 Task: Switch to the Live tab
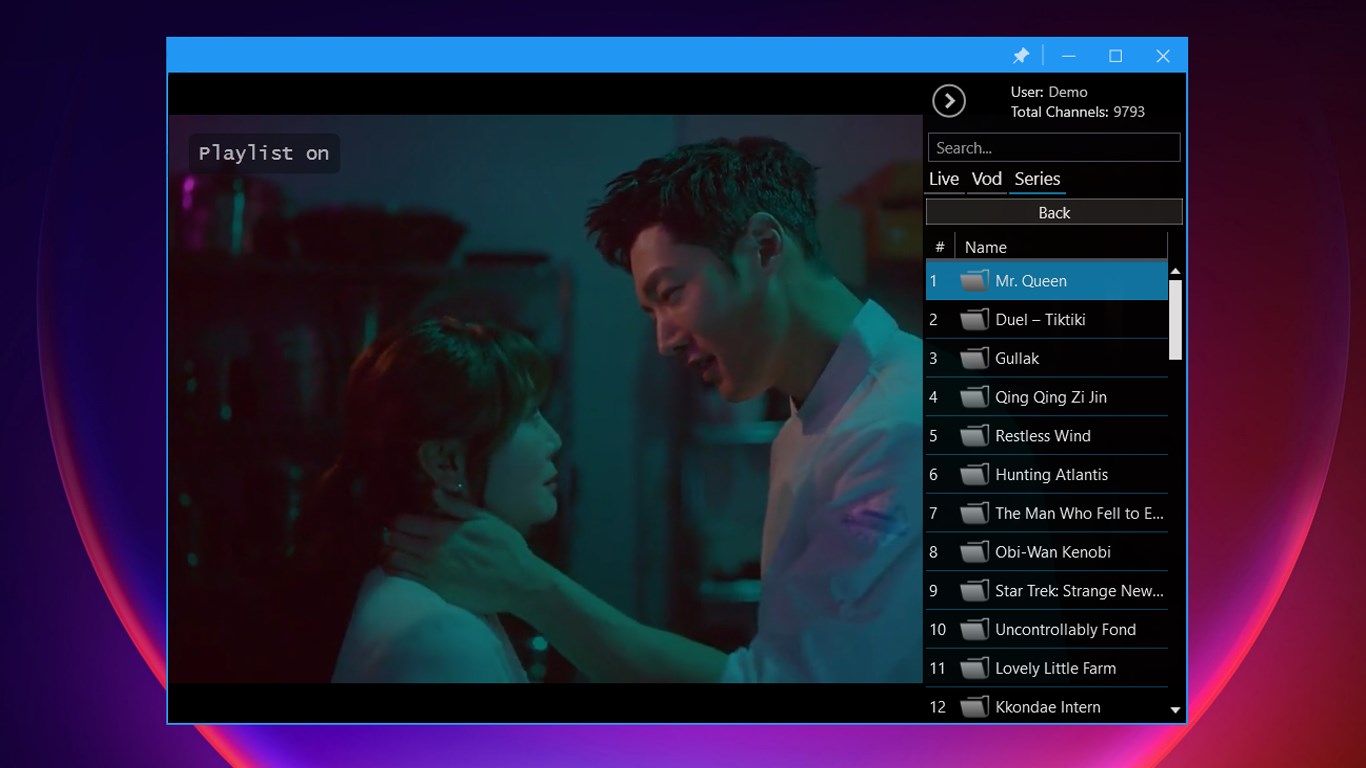coord(943,179)
